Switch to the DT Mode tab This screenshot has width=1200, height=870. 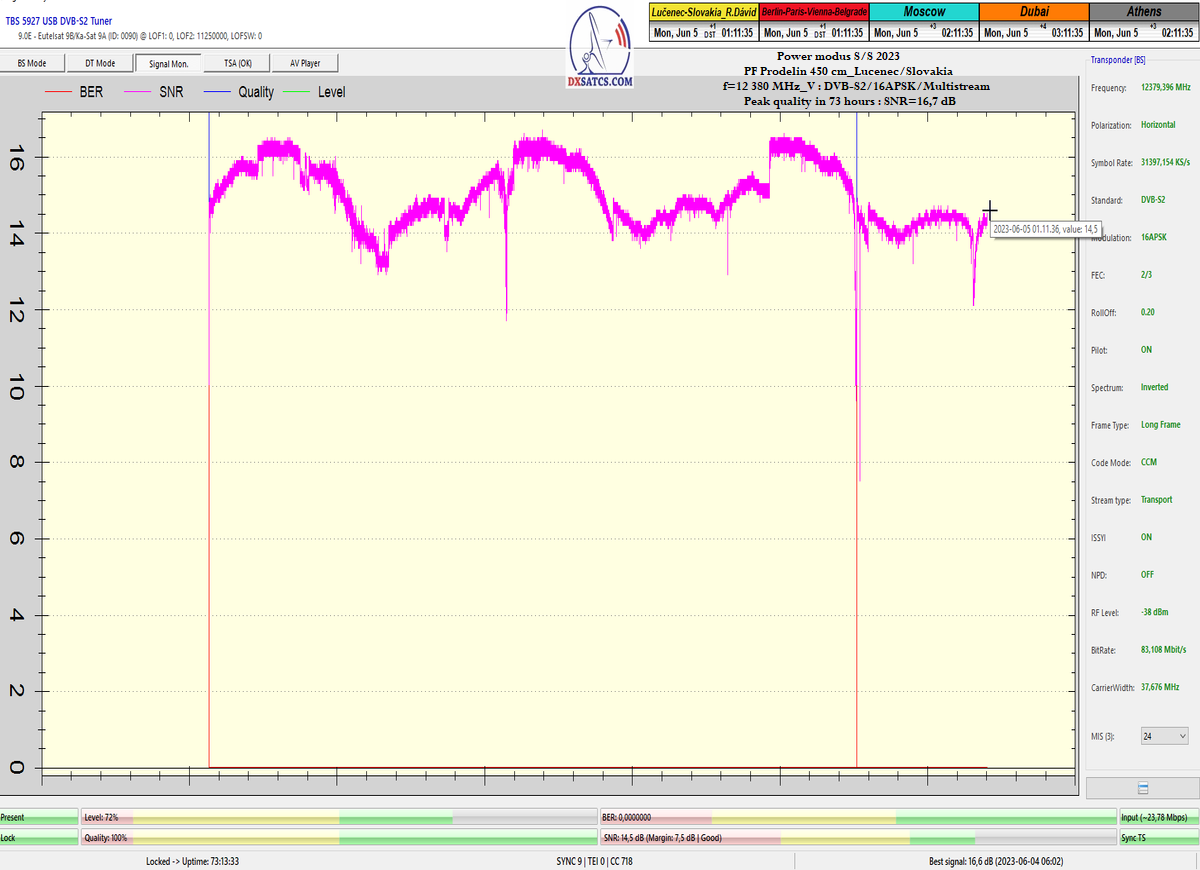click(99, 63)
